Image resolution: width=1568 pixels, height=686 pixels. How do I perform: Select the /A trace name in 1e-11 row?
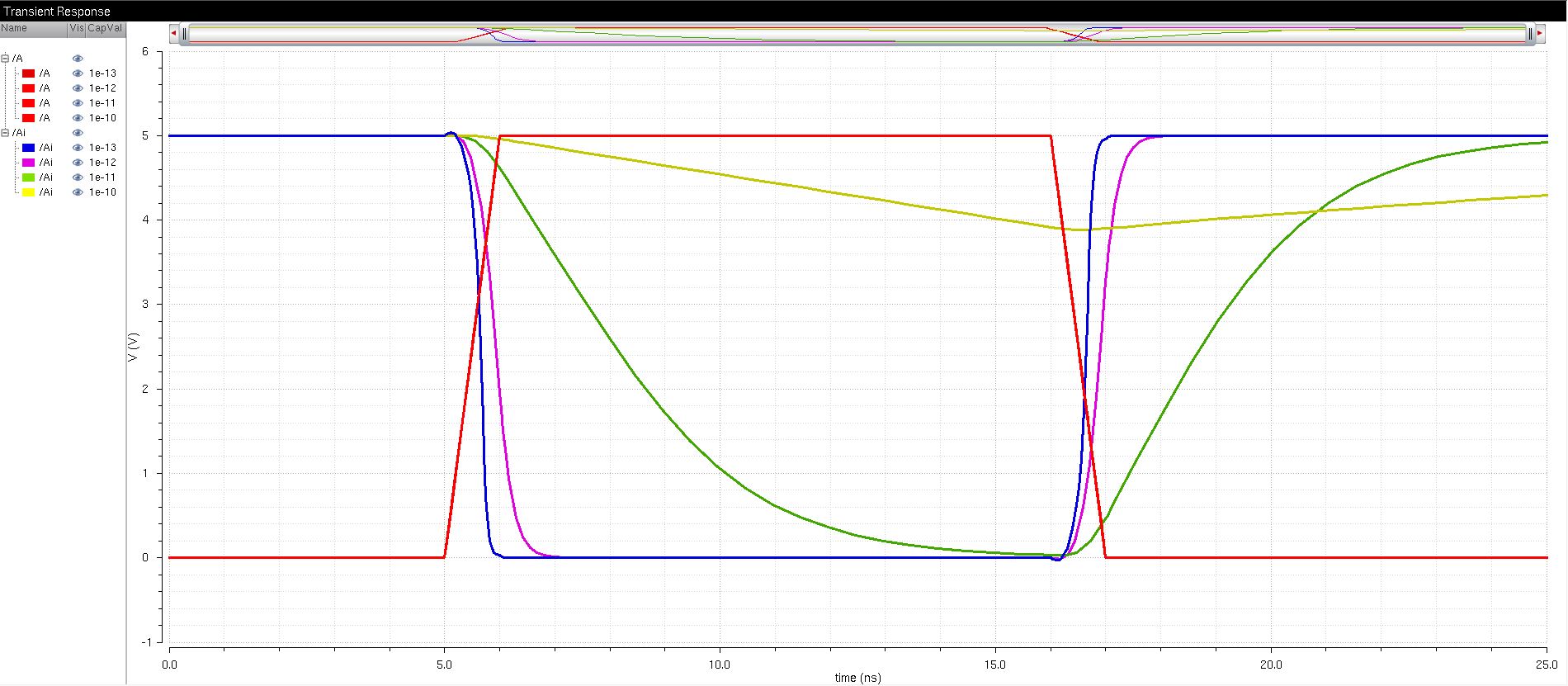[45, 103]
